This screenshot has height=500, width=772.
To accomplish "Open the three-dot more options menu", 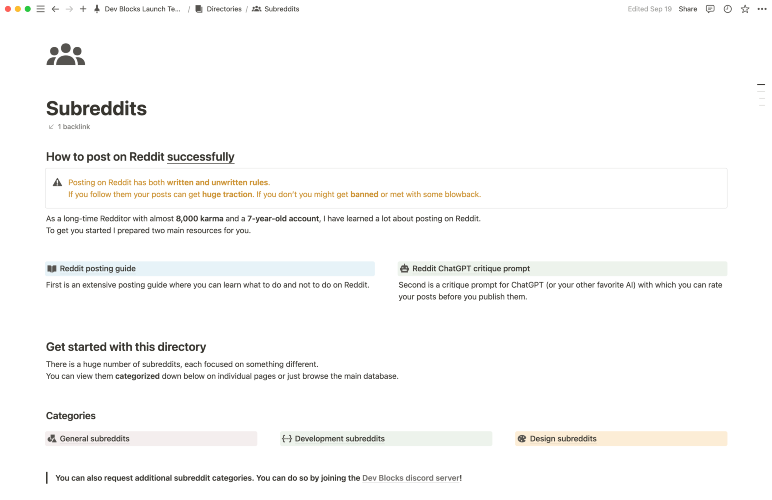I will (762, 9).
